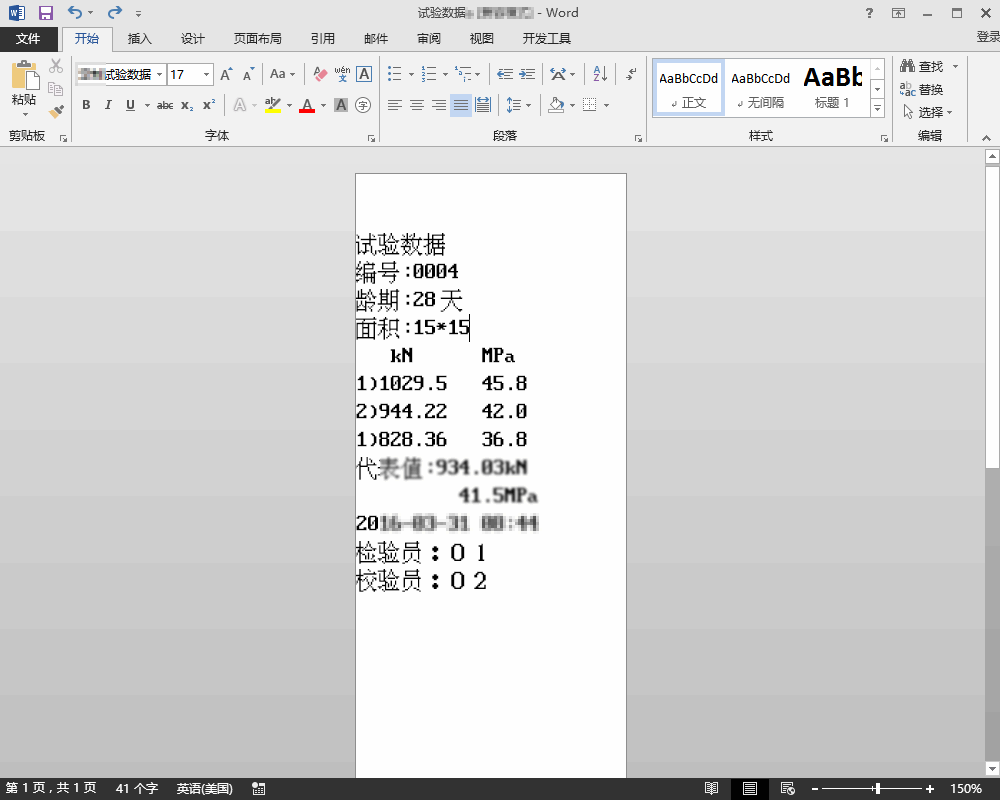Apply a character border with the boxed A icon

[x=364, y=75]
